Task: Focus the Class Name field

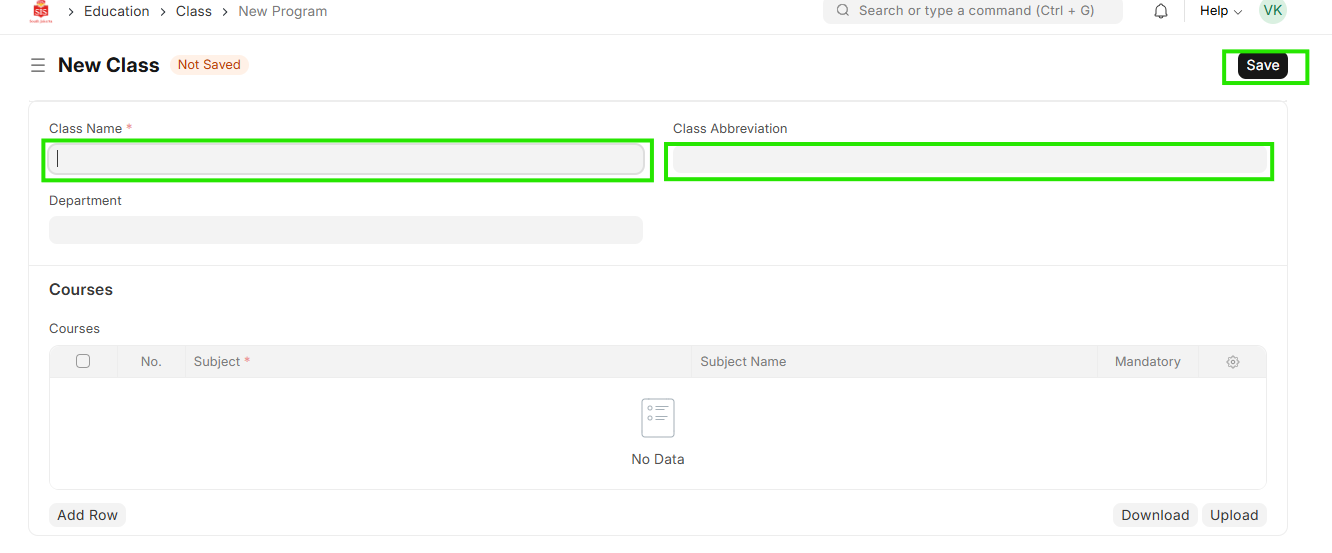Action: click(x=346, y=159)
